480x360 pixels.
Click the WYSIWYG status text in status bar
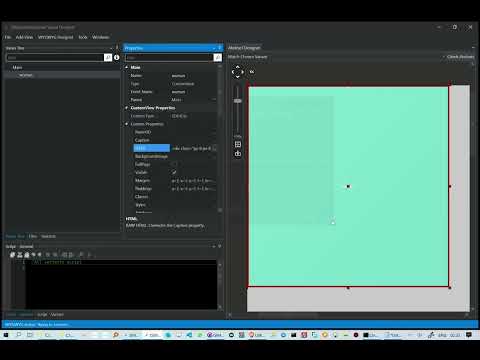click(x=36, y=324)
